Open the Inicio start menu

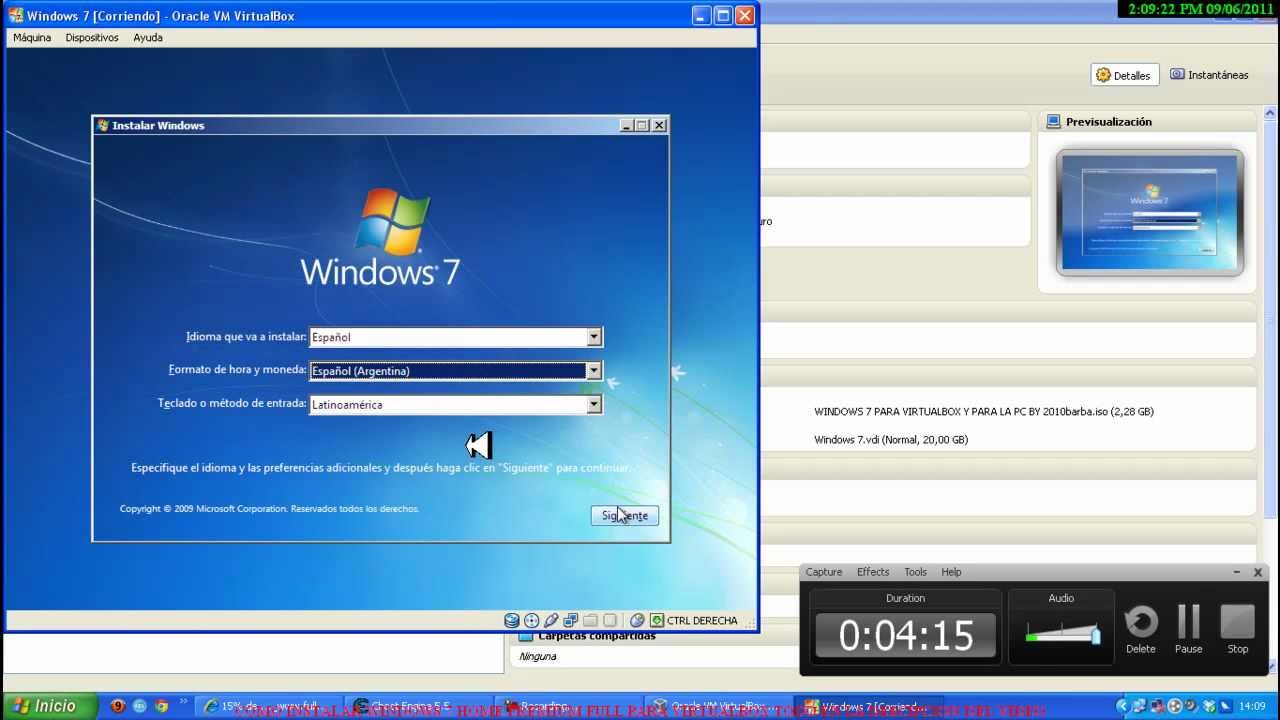point(48,706)
